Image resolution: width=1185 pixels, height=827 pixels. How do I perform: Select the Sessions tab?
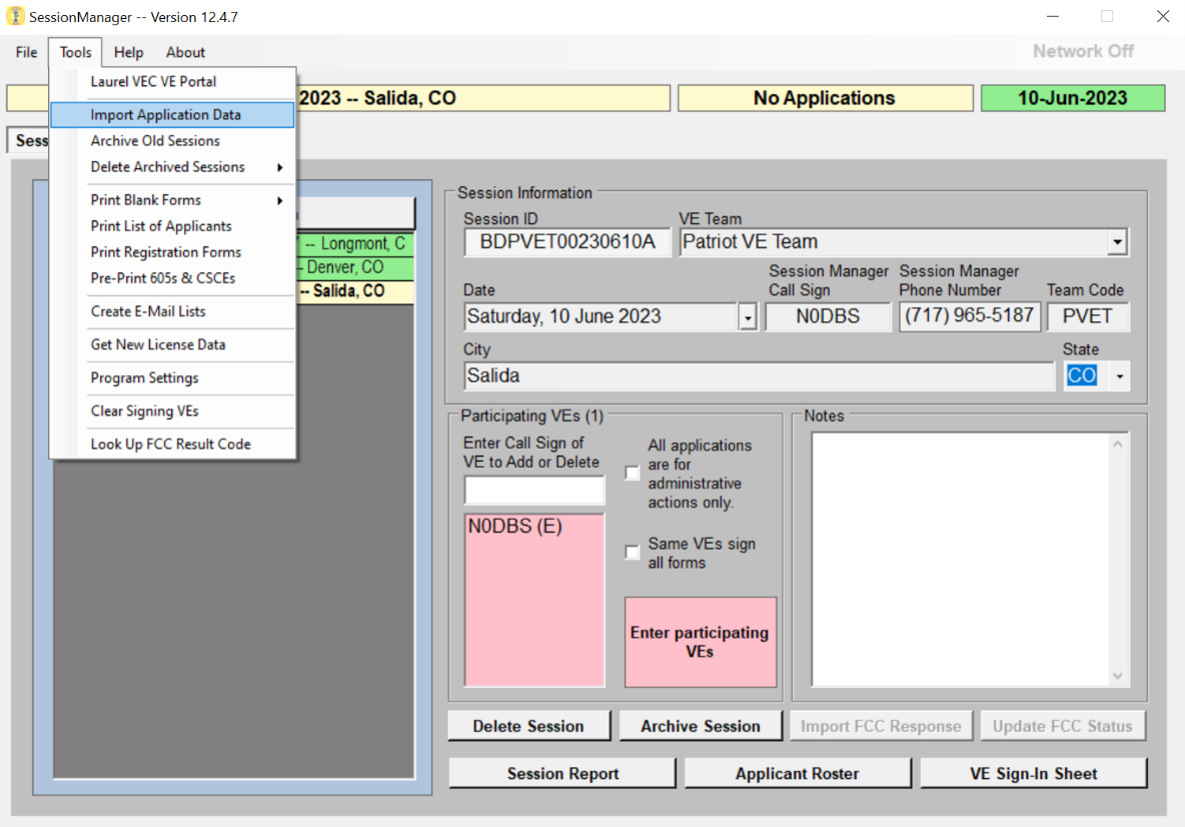pyautogui.click(x=29, y=141)
